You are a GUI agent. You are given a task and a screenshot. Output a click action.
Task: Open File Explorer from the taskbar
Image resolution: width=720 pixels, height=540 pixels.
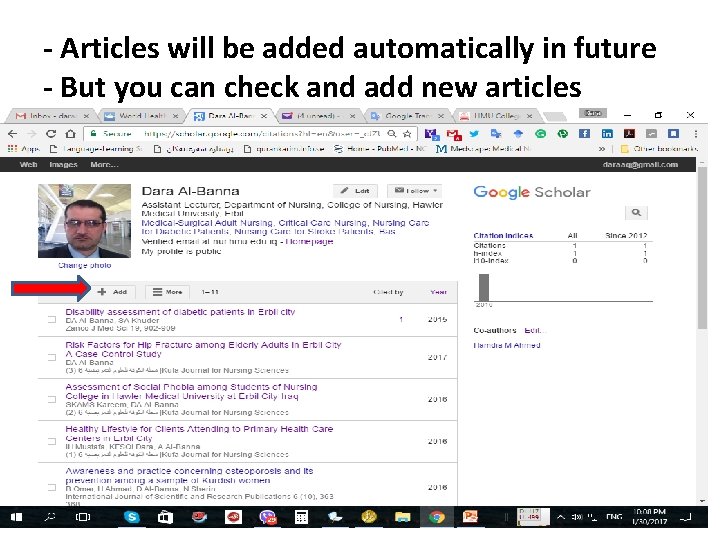click(402, 517)
